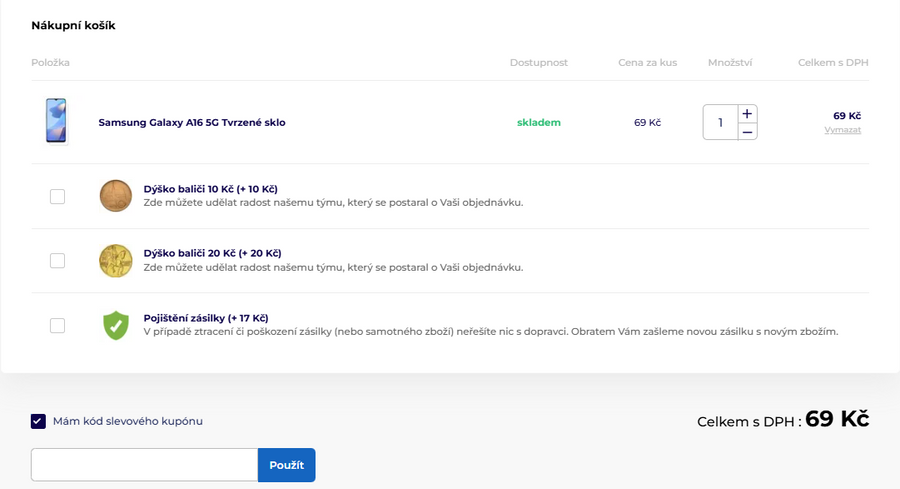Click the gold 20 Kč coin icon

coord(116,260)
